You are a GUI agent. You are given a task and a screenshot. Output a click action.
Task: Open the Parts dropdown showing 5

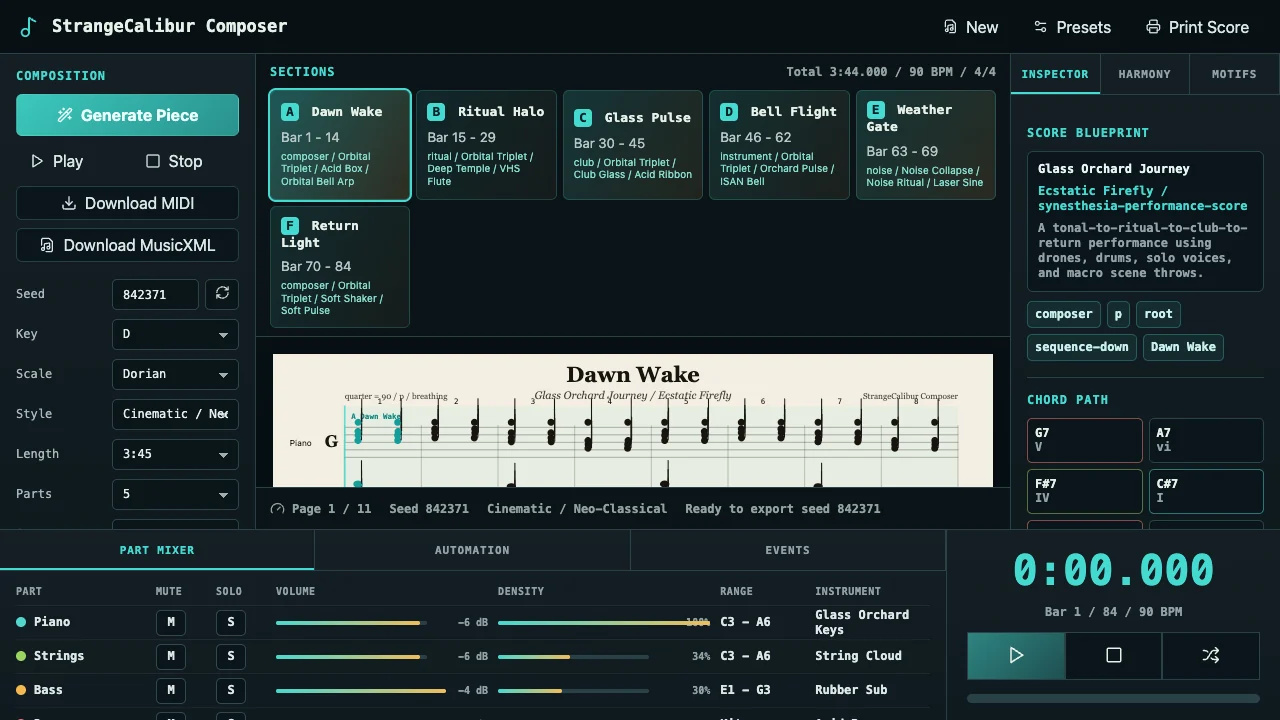(175, 494)
